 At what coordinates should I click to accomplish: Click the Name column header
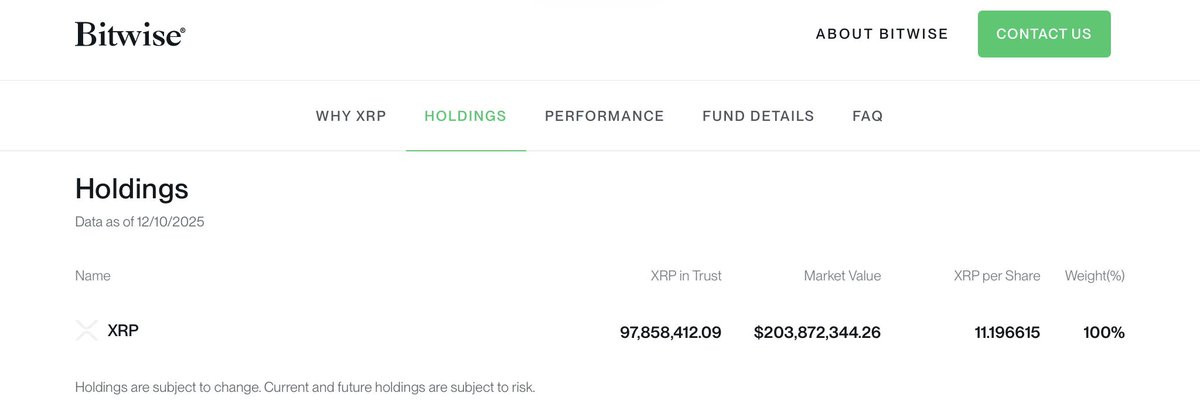[93, 275]
